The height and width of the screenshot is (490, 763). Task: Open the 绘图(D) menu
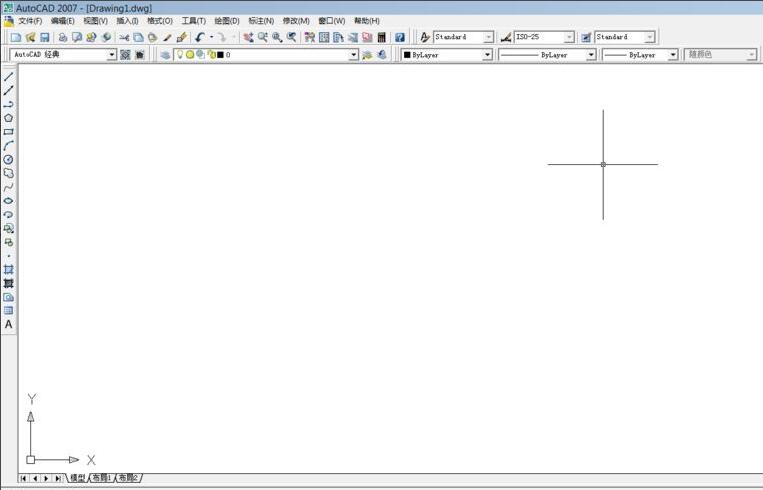[x=227, y=21]
